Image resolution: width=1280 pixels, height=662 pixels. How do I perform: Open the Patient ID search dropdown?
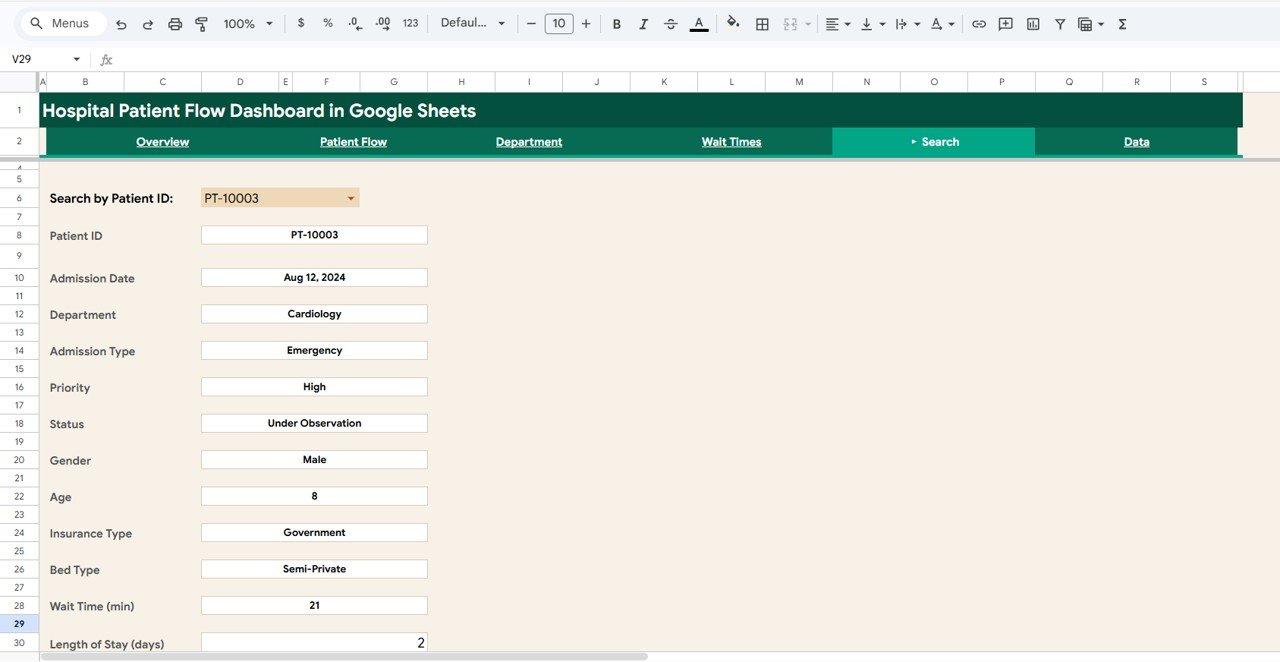pyautogui.click(x=350, y=198)
